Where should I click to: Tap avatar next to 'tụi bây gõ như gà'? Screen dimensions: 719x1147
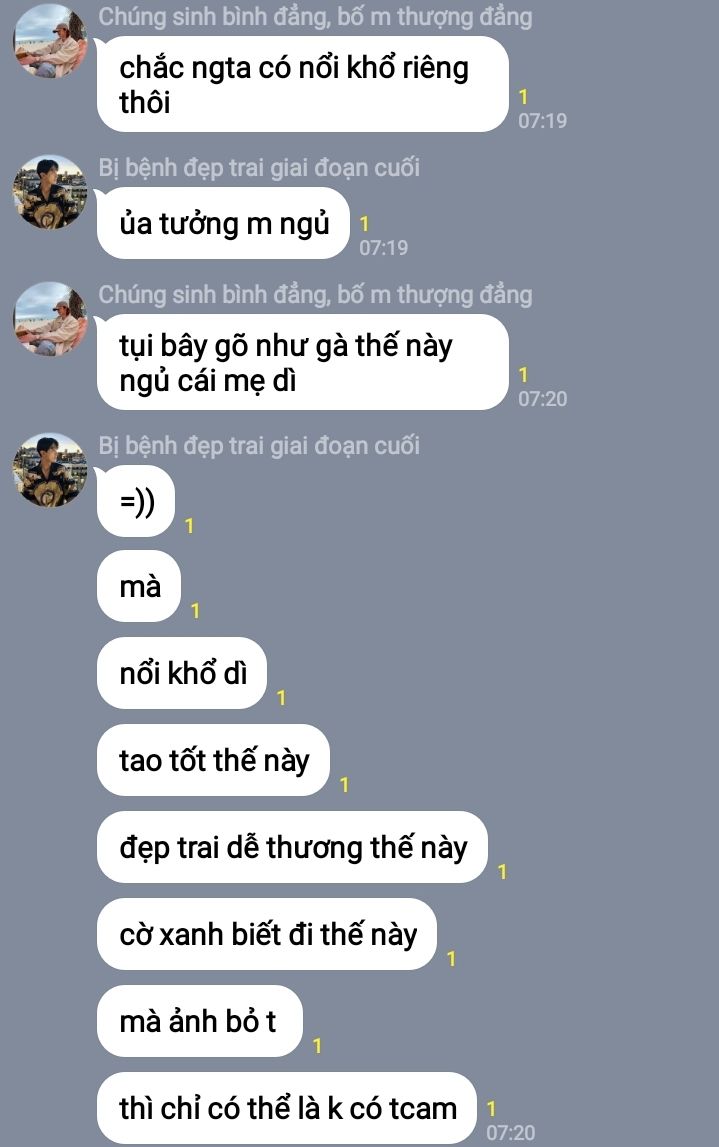pyautogui.click(x=50, y=319)
